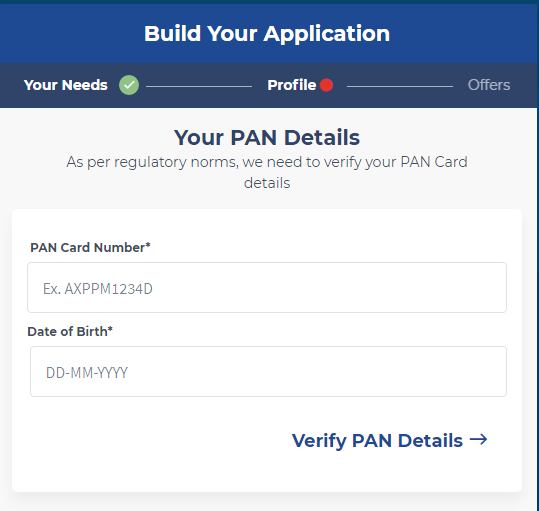Click the asterisk on PAN Card Number label

click(148, 245)
